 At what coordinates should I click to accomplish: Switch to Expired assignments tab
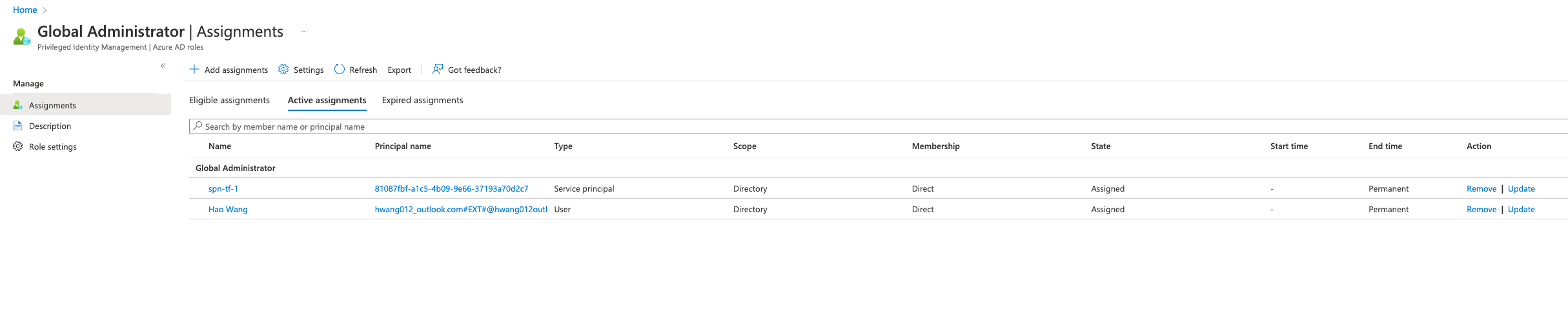pos(423,100)
